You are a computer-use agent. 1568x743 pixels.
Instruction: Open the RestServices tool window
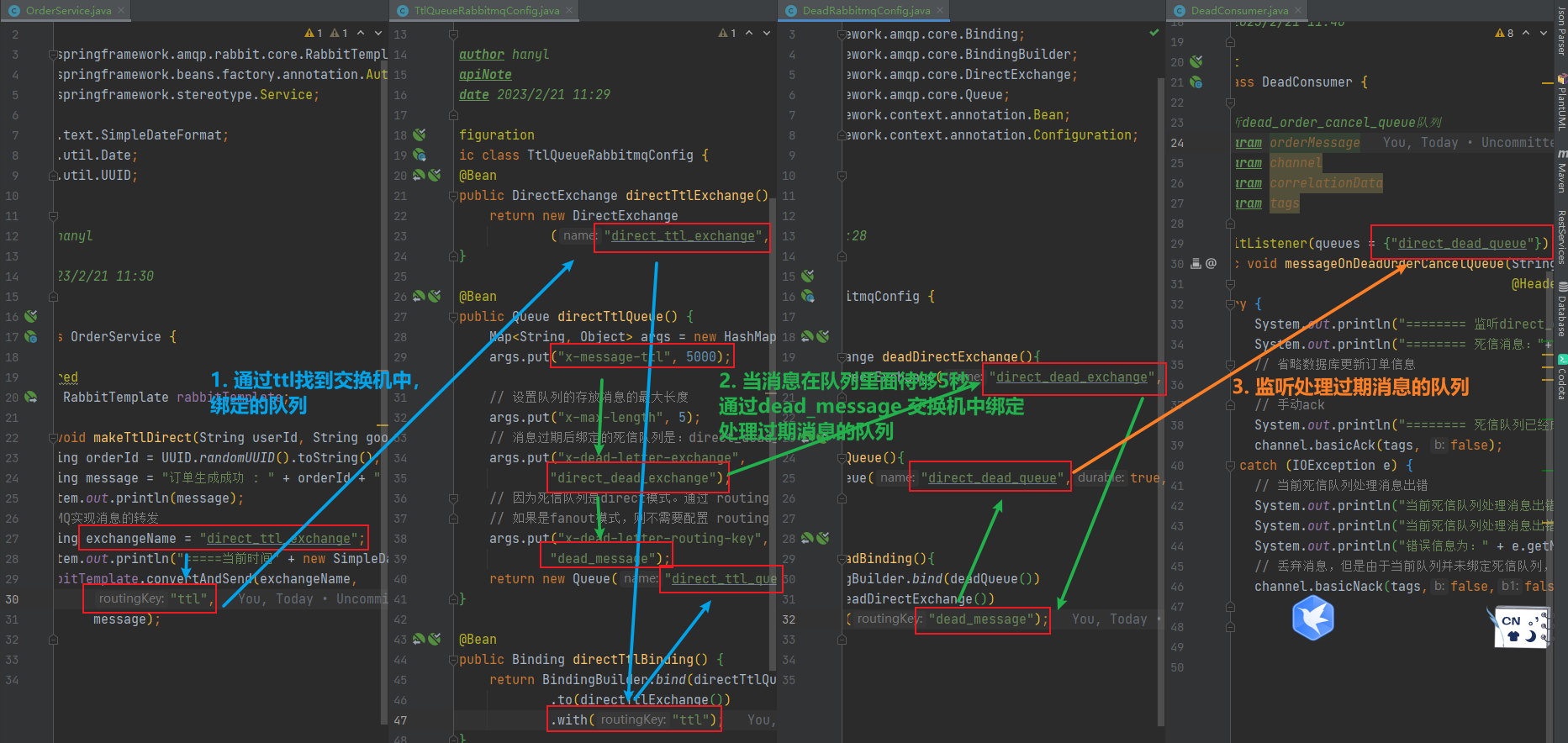coord(1561,237)
